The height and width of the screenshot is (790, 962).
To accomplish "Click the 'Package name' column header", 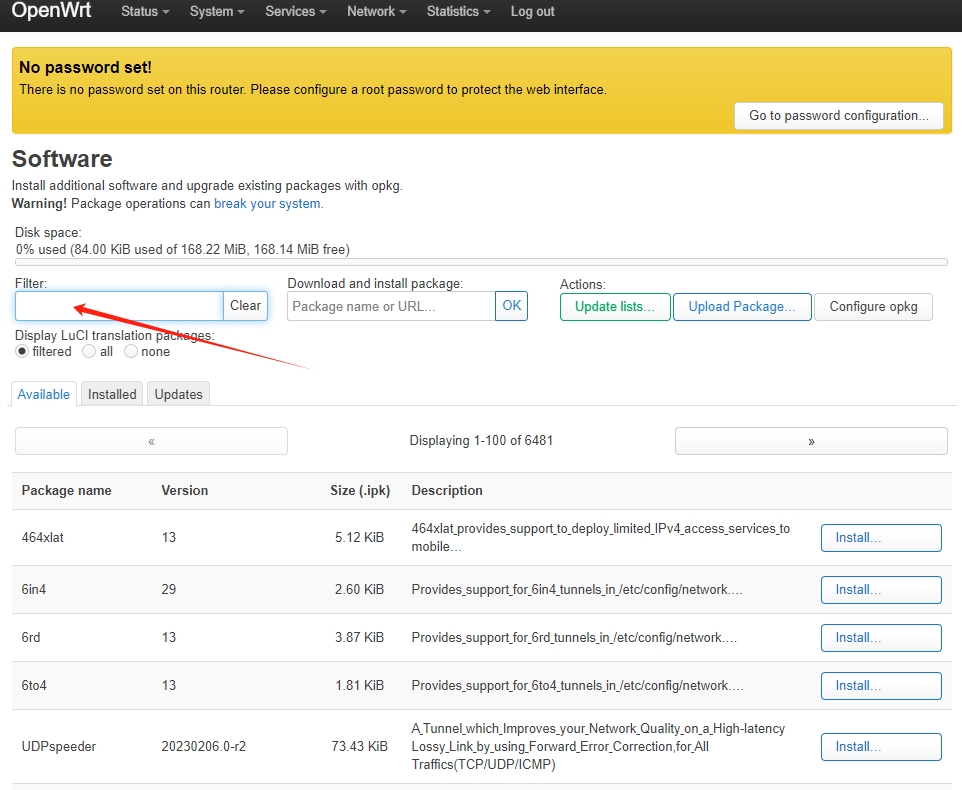I will [66, 491].
